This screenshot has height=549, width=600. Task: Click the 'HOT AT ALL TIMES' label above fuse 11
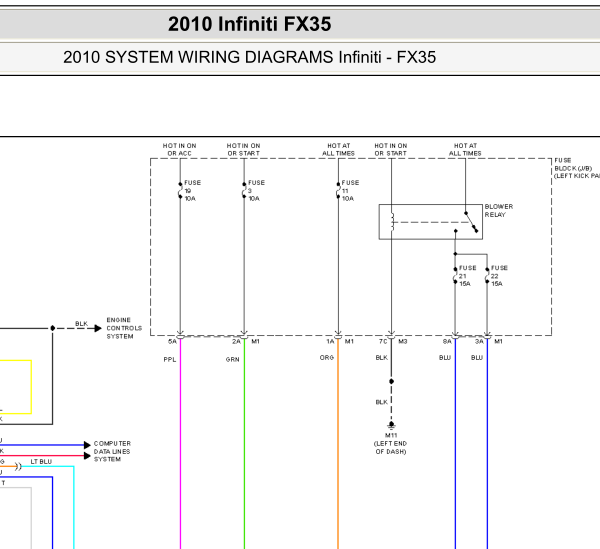(338, 150)
